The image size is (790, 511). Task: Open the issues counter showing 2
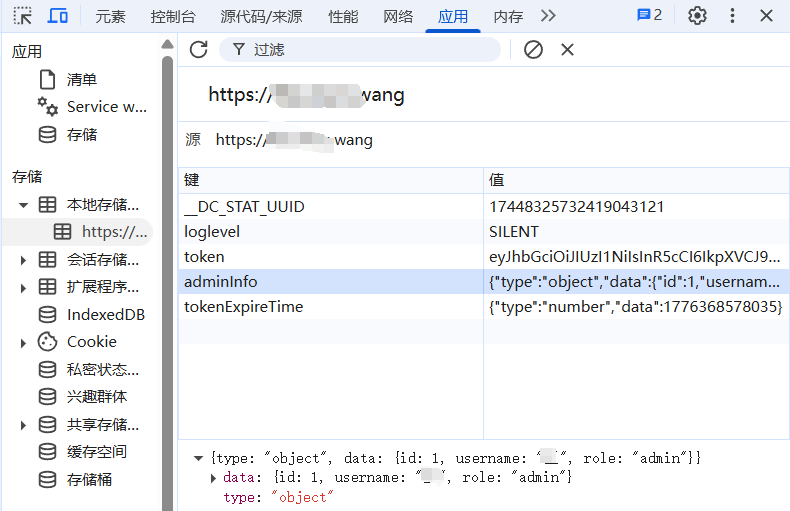coord(649,15)
